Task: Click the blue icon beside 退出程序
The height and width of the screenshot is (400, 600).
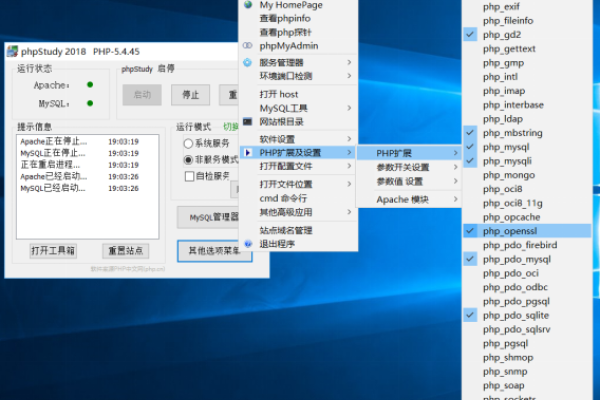Action: click(x=248, y=244)
